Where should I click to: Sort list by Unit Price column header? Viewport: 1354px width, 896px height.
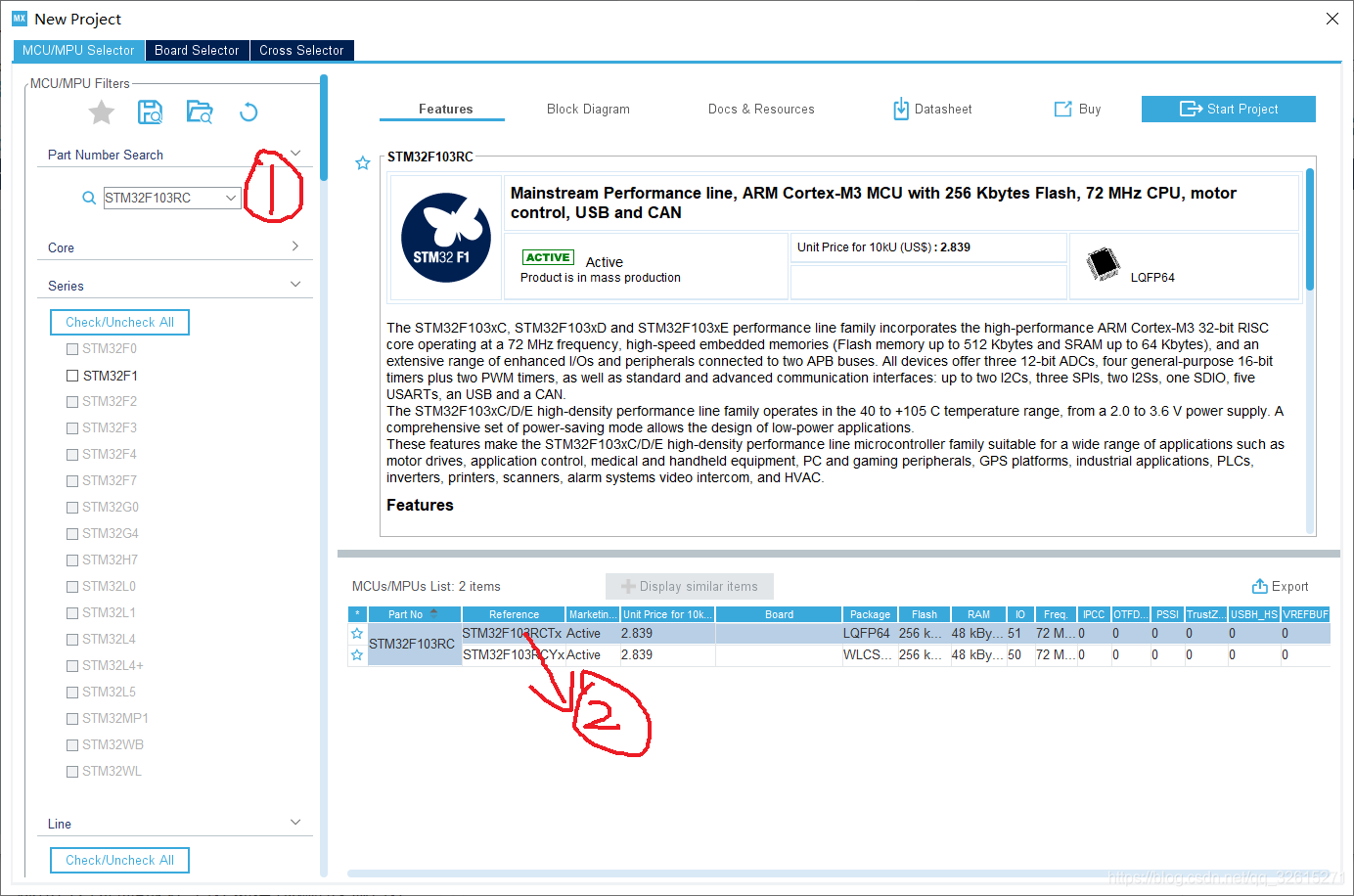668,614
